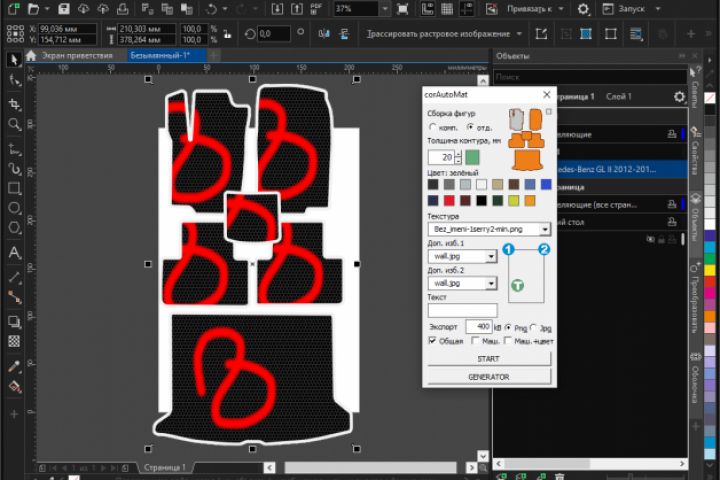
Task: Click the Текст input field
Action: pos(462,311)
